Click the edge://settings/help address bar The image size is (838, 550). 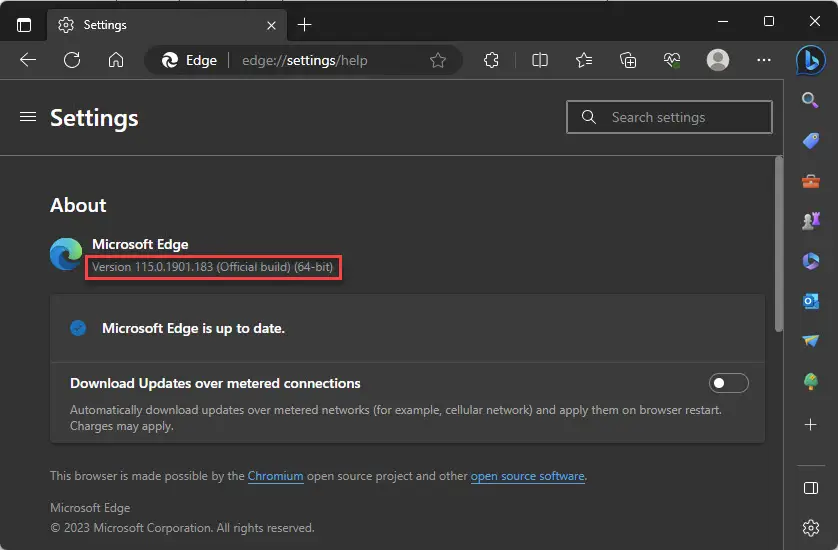click(x=305, y=60)
